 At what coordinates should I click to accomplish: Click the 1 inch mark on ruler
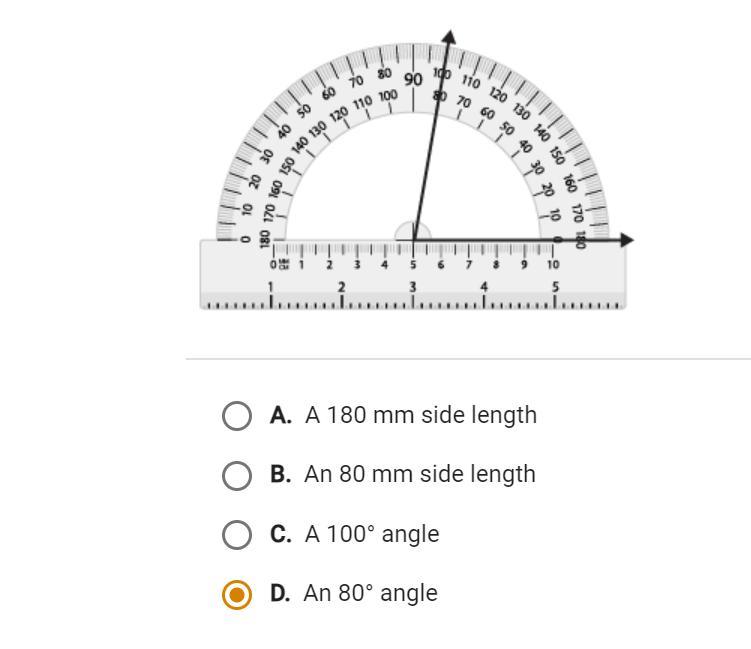coord(271,287)
